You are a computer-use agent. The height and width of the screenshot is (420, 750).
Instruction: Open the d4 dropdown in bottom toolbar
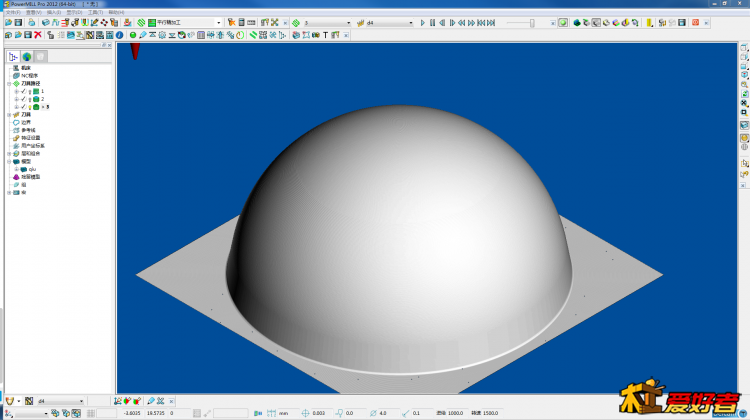[81, 401]
